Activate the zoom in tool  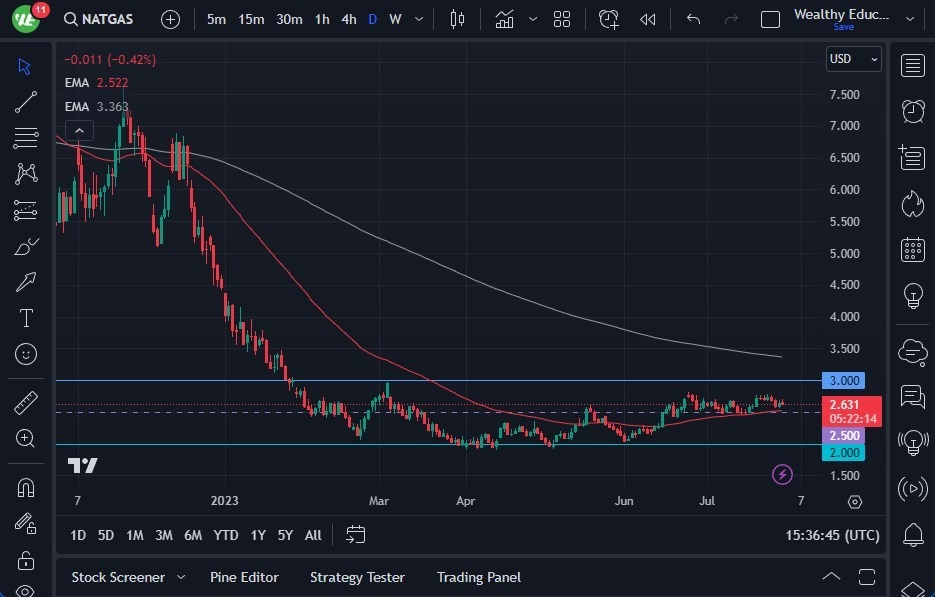26,438
